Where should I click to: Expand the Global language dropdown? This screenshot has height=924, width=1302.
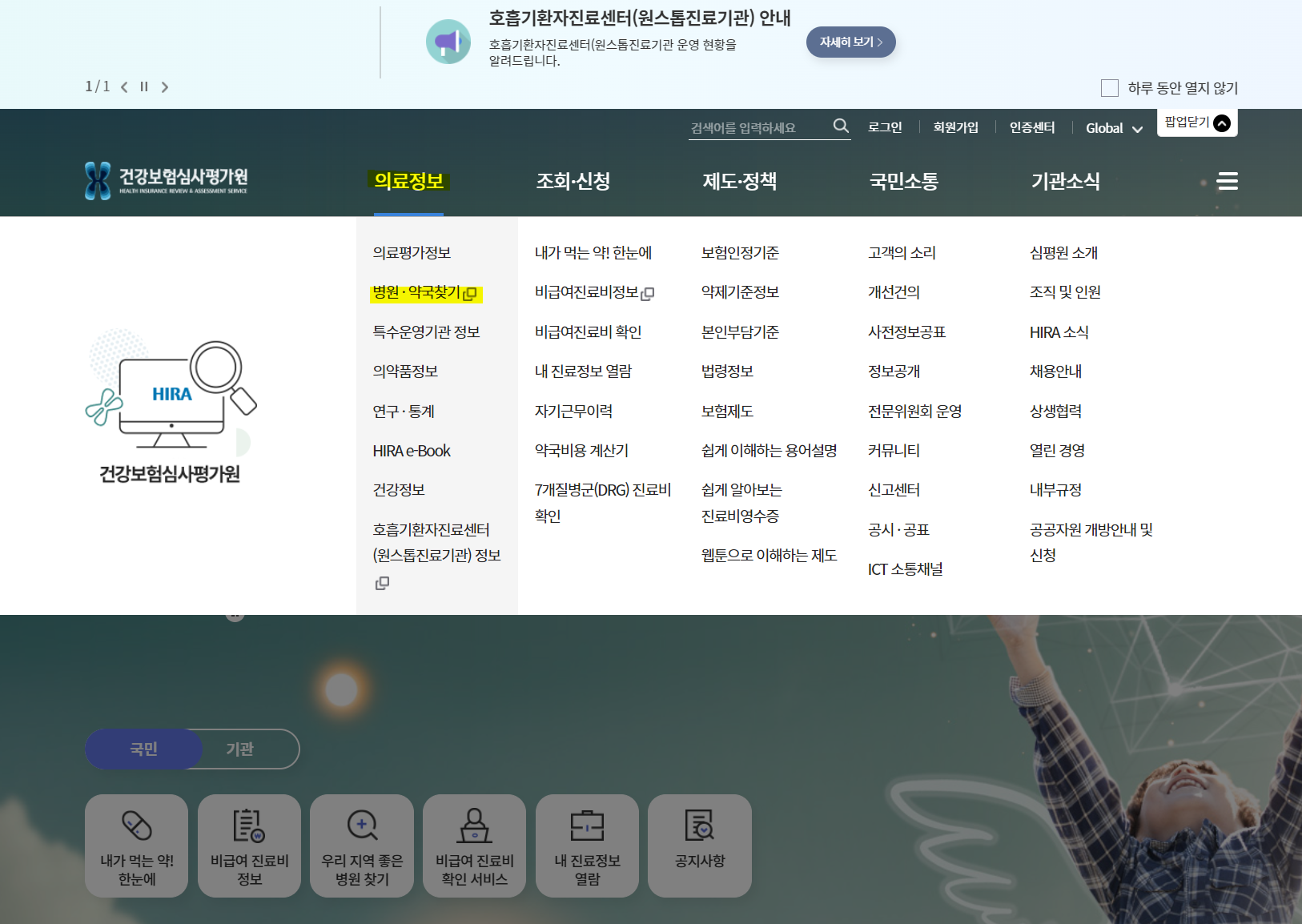point(1113,127)
